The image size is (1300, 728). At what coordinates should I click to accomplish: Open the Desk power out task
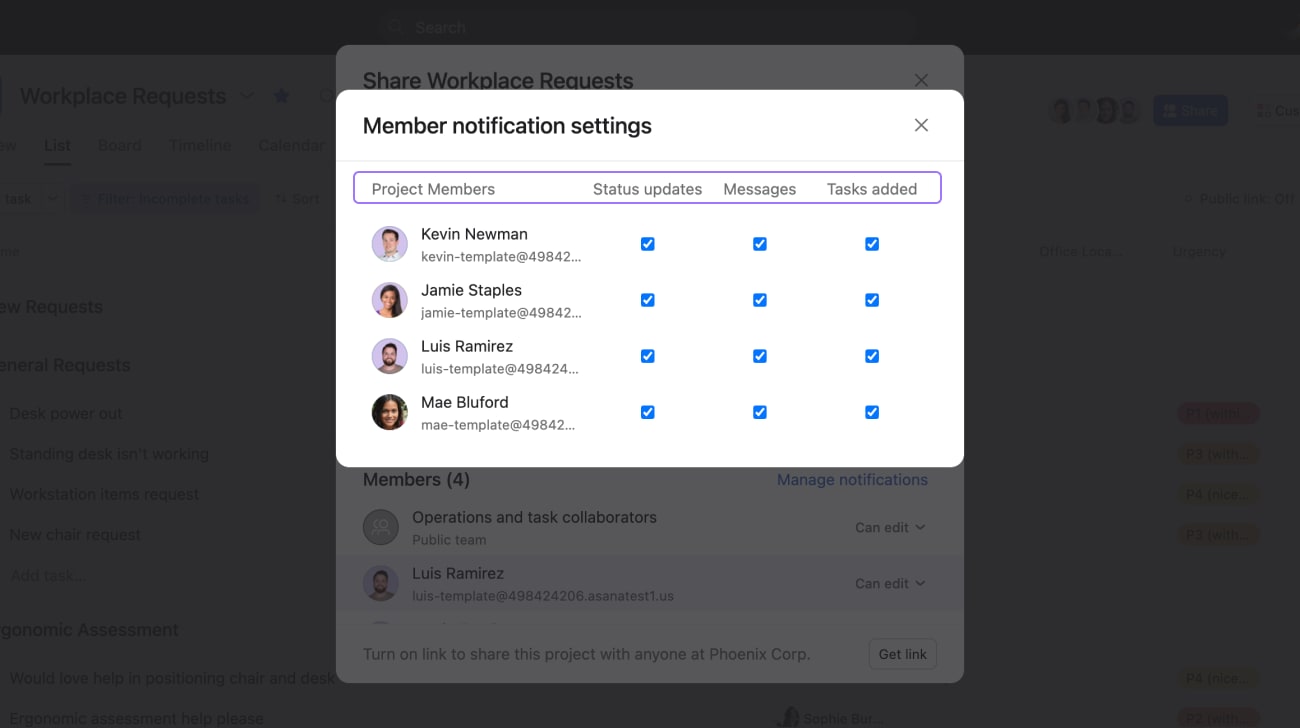(66, 414)
